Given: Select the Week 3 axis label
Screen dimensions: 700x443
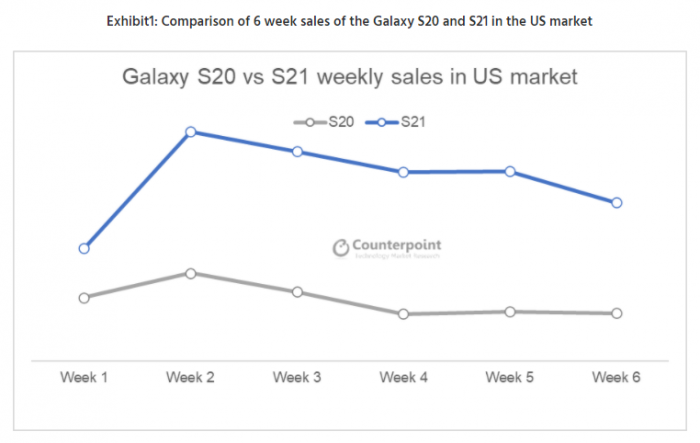Looking at the screenshot, I should pos(297,377).
